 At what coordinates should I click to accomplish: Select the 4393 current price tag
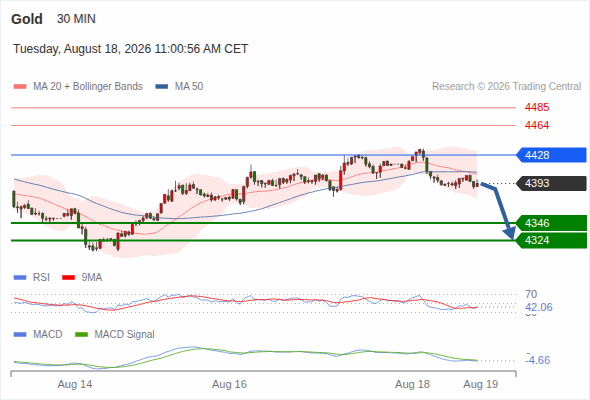point(552,183)
